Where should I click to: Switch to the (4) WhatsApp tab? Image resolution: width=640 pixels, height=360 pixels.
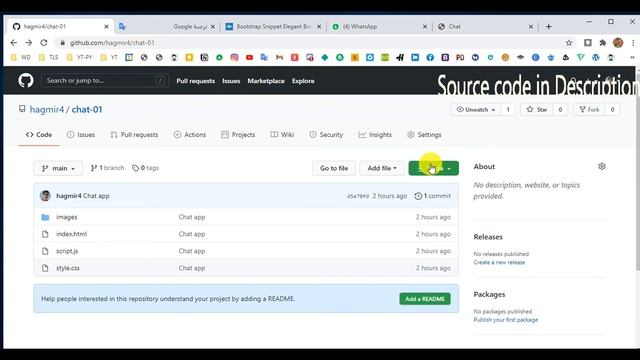coord(380,27)
